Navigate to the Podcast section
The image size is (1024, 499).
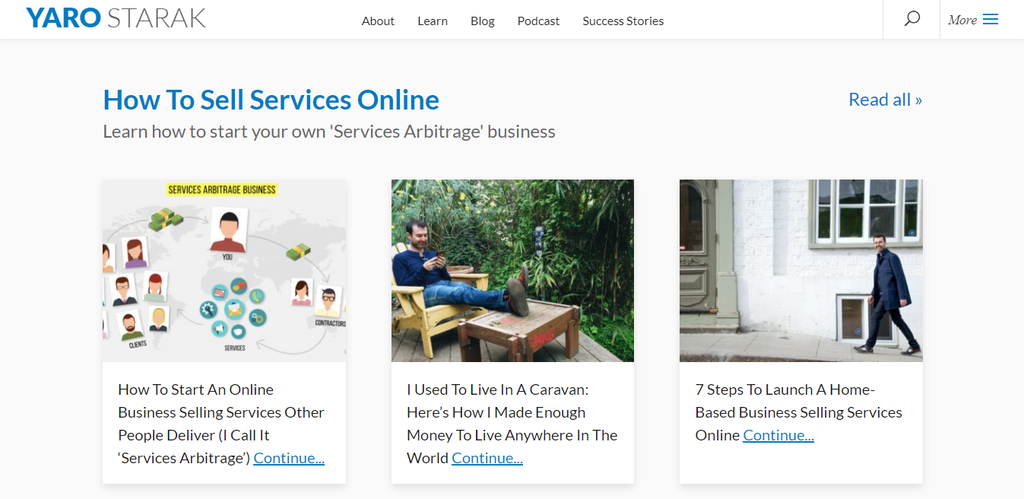(x=538, y=21)
